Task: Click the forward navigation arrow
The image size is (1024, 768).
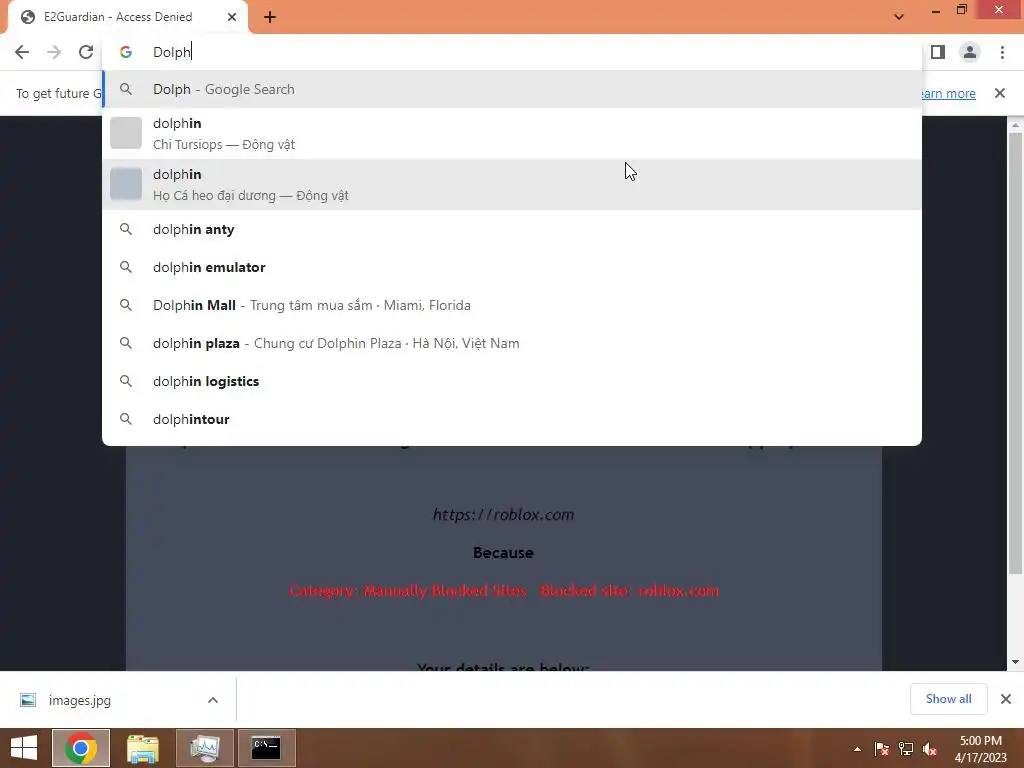Action: [54, 52]
